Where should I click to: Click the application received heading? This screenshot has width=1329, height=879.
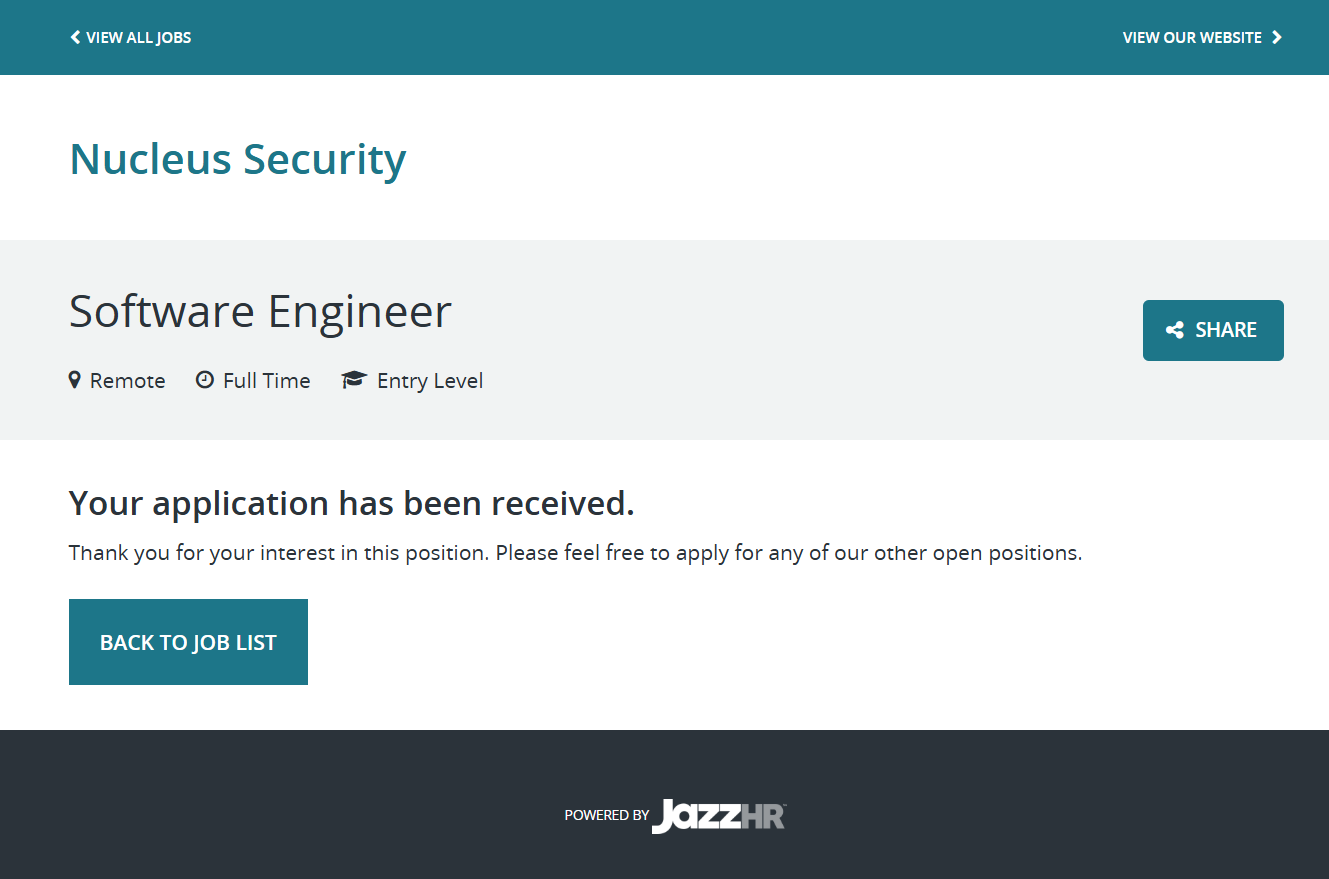pyautogui.click(x=351, y=503)
